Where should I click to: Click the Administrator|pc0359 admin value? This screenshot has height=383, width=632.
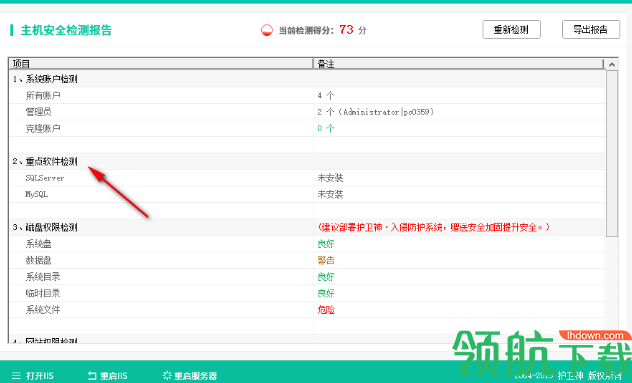(x=375, y=112)
